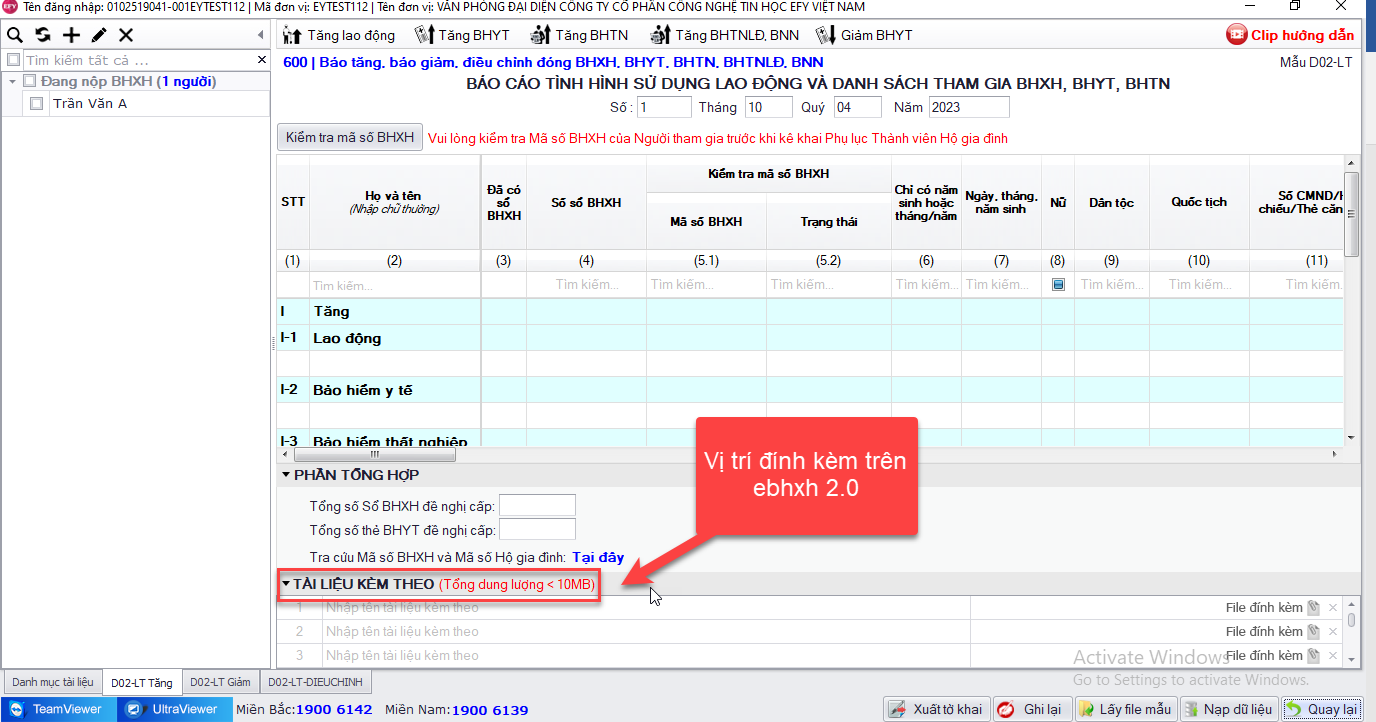
Task: Switch to the D02-LT Giảm tab
Action: pyautogui.click(x=220, y=683)
